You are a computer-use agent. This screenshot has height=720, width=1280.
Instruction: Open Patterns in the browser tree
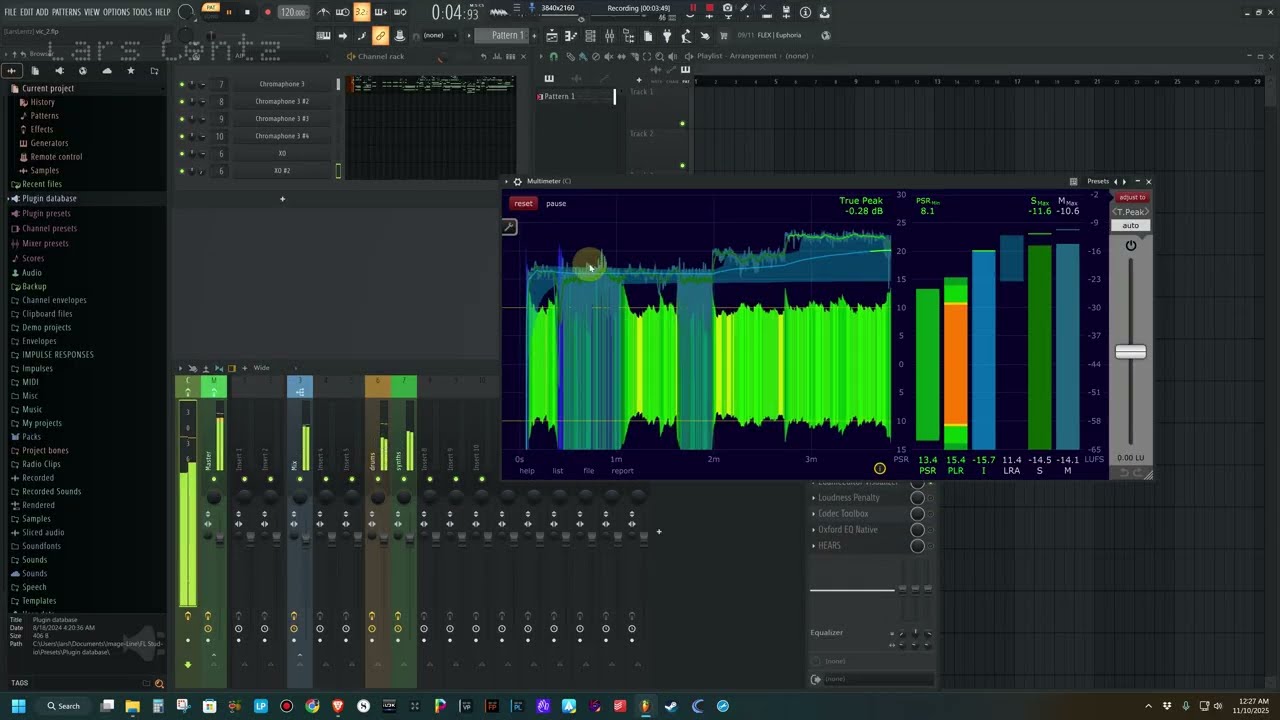coord(44,116)
